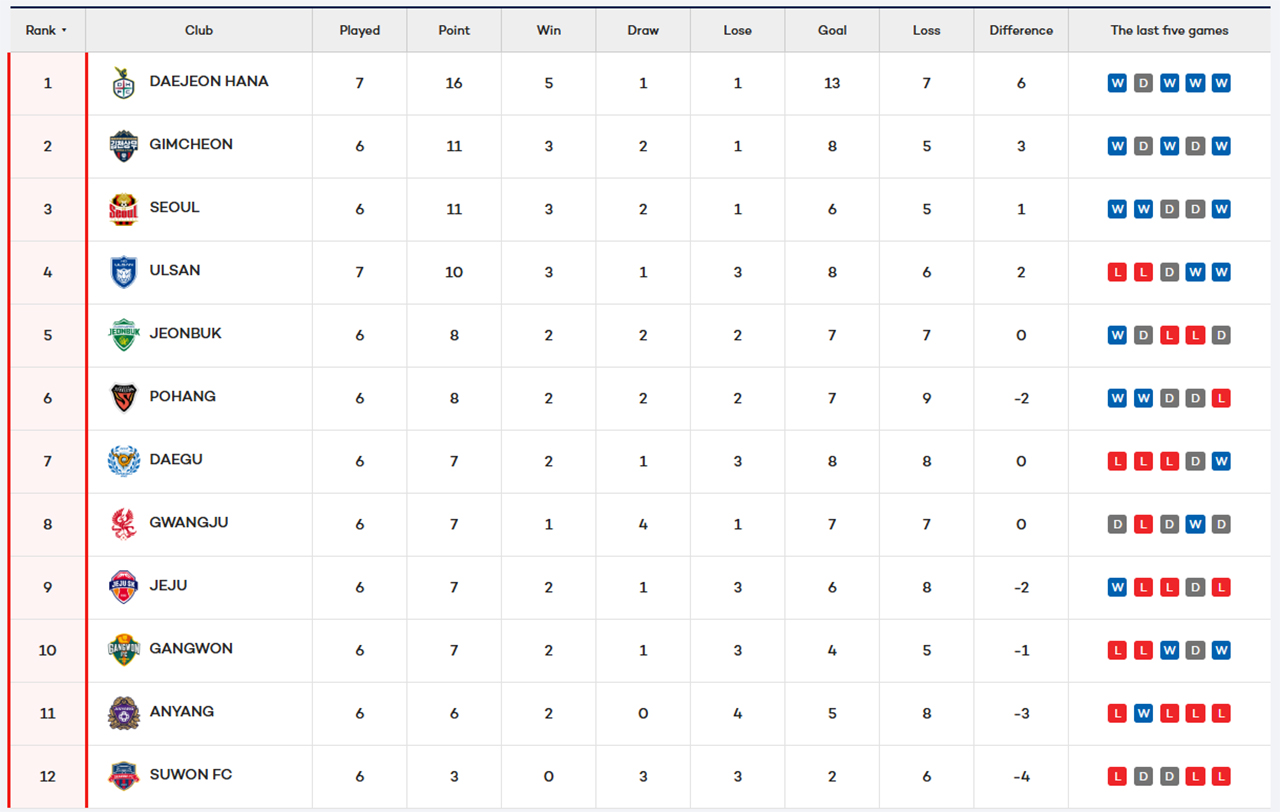Click the Ulsan club emblem
Screen dimensions: 1280x812
pos(123,272)
